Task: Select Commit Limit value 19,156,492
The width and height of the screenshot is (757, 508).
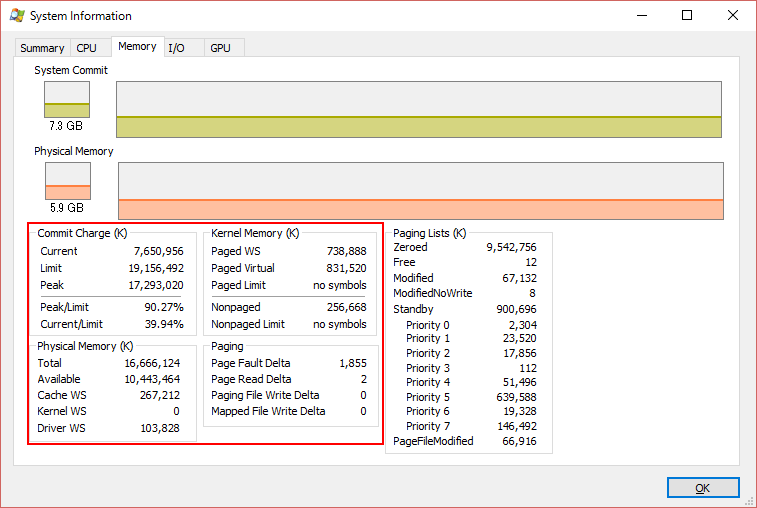Action: (156, 268)
